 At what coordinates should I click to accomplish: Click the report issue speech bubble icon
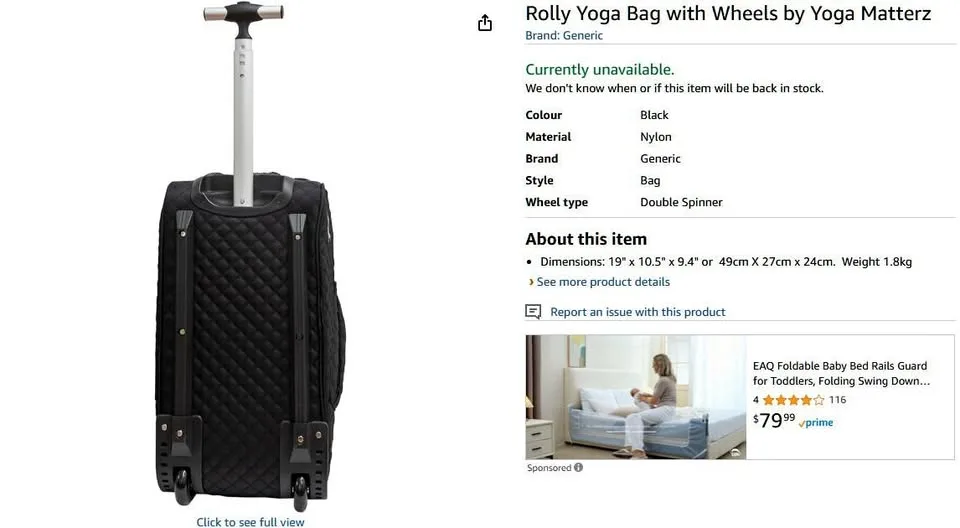click(x=533, y=312)
